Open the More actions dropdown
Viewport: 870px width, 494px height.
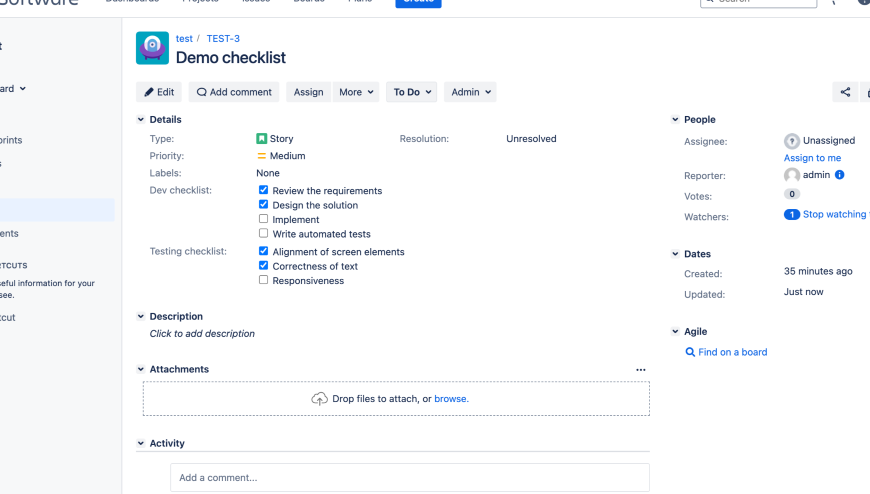click(x=356, y=92)
